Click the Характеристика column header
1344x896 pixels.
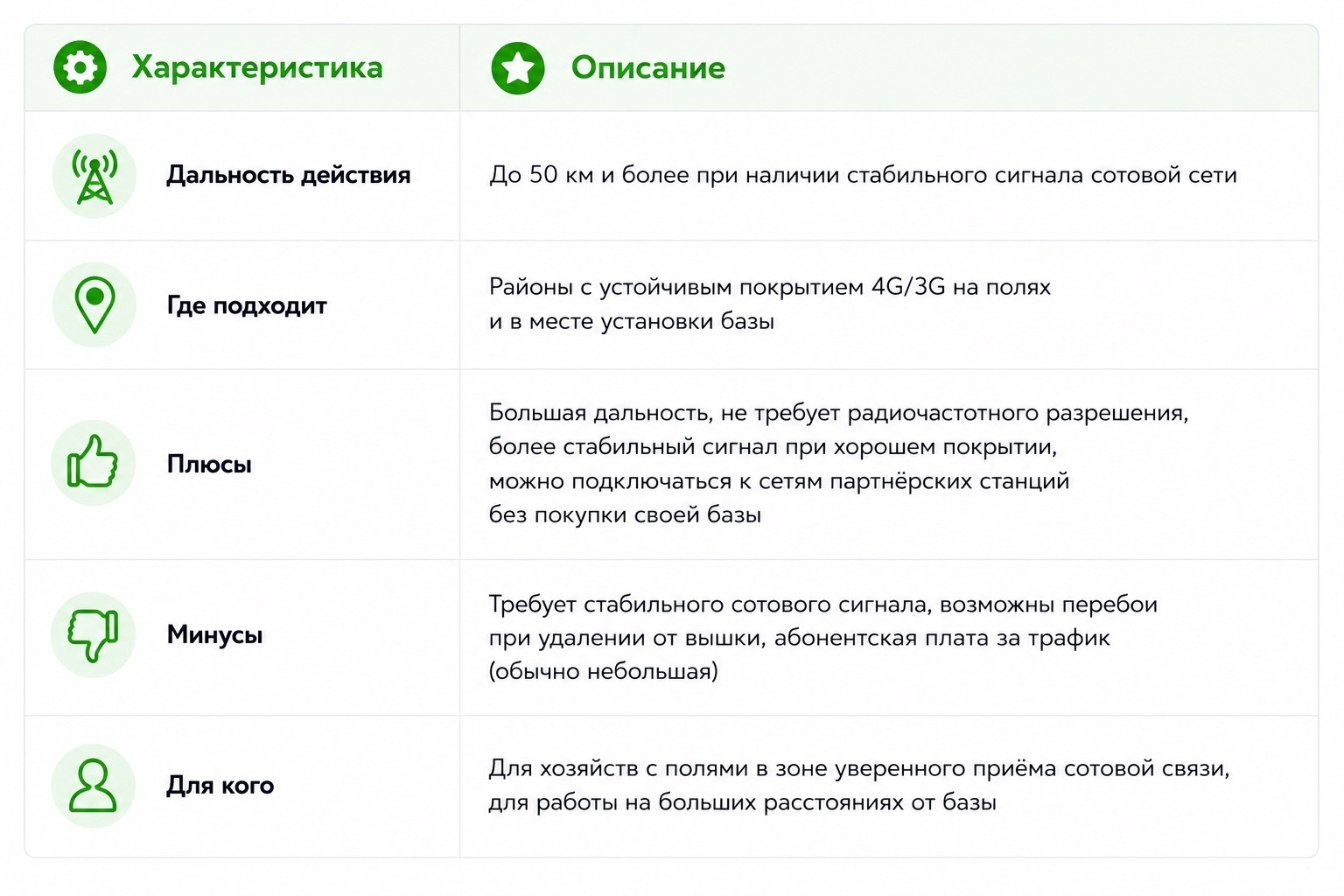click(257, 67)
